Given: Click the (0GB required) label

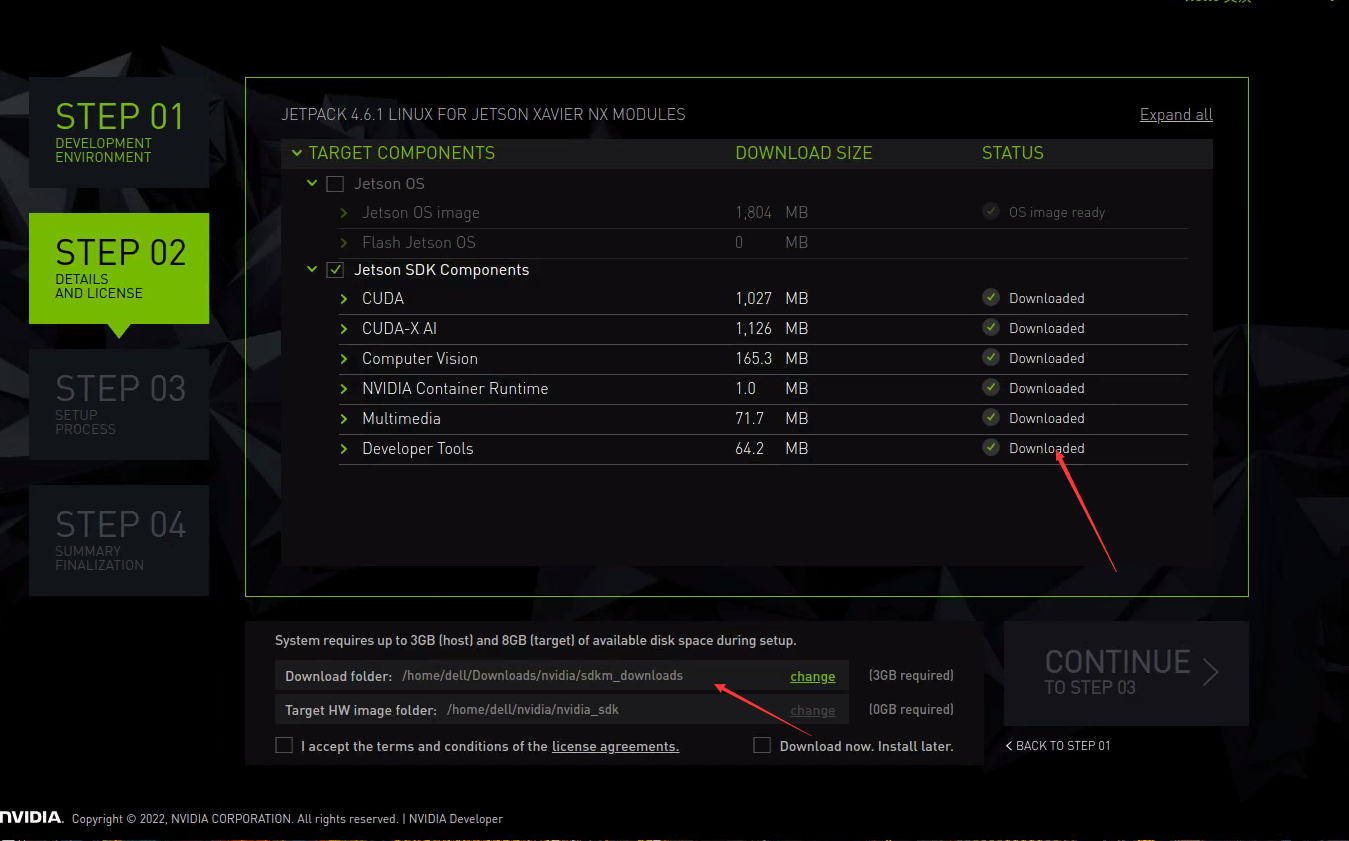Looking at the screenshot, I should (911, 710).
